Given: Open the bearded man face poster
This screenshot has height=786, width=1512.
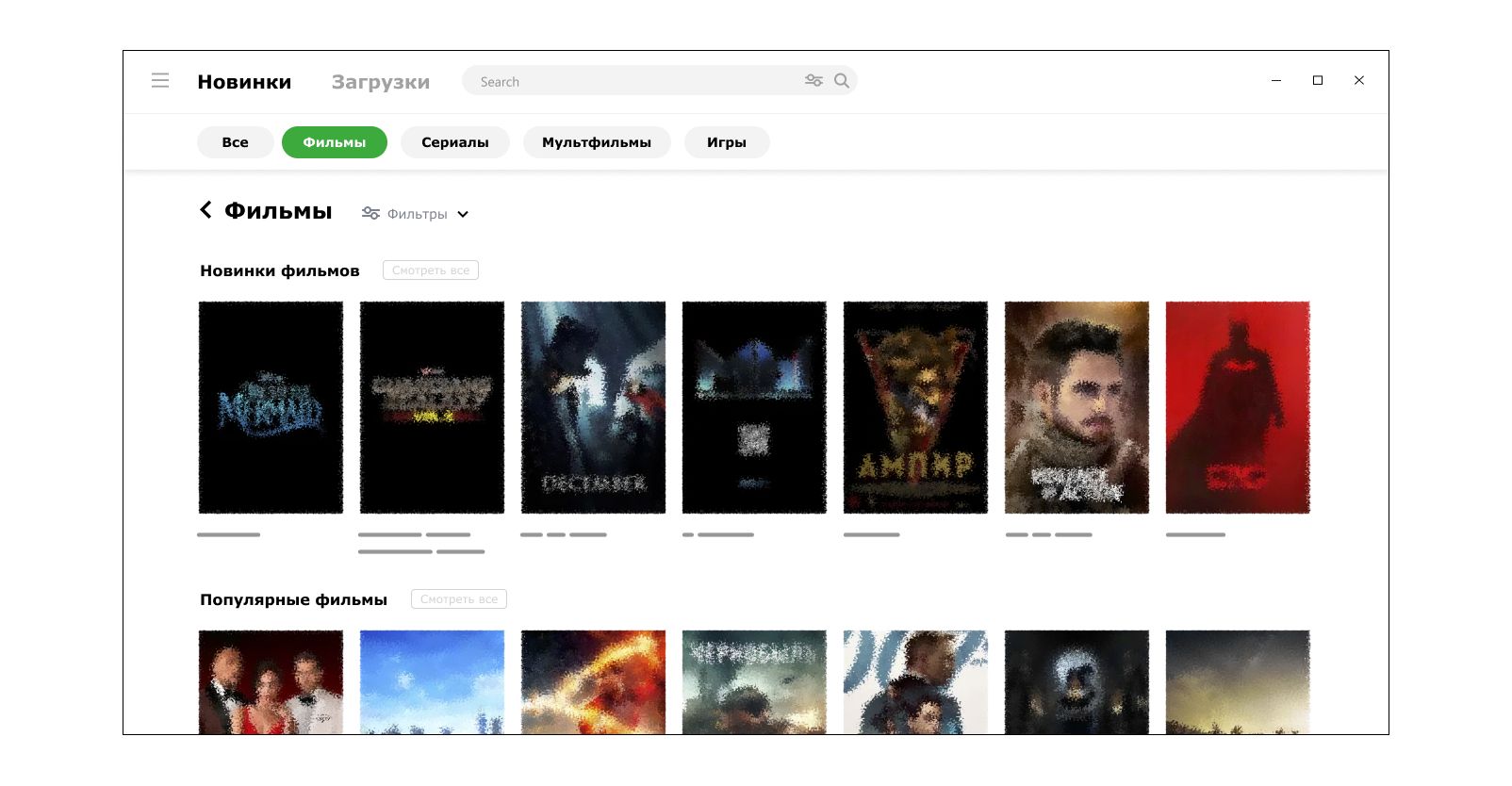Looking at the screenshot, I should (x=1076, y=407).
